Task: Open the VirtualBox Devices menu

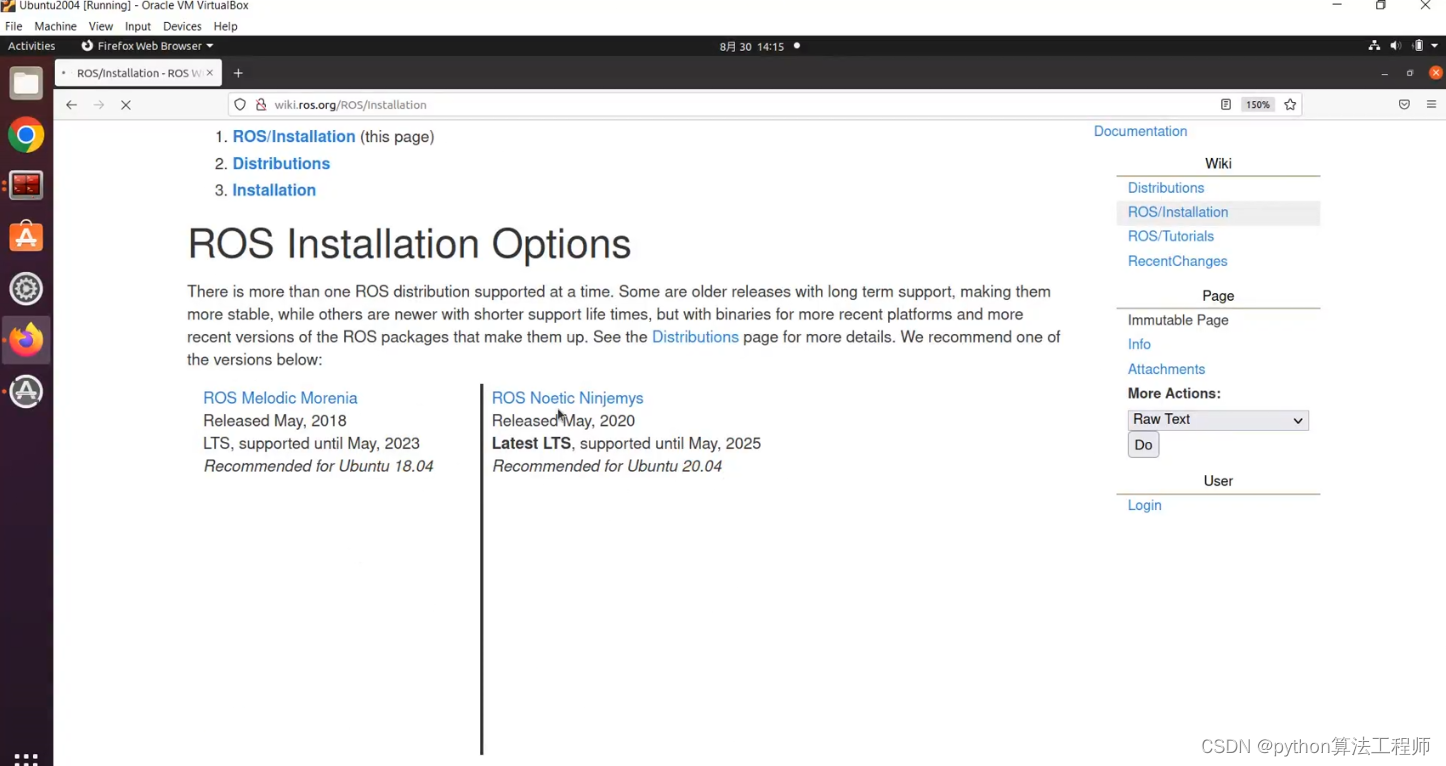Action: tap(182, 26)
